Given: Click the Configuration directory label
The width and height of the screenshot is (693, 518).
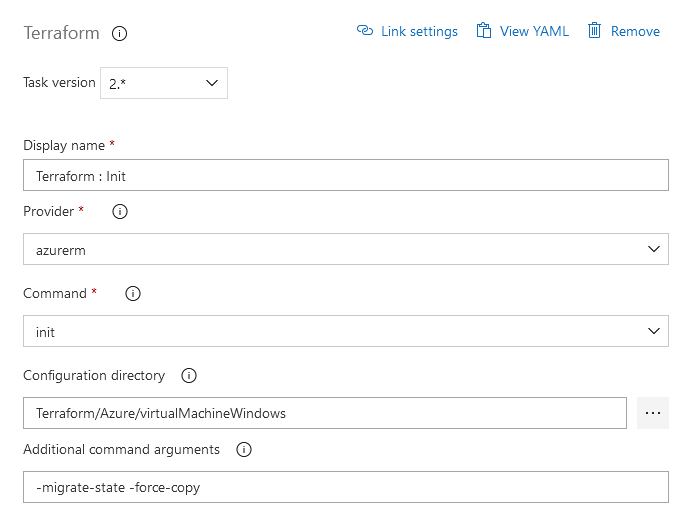Looking at the screenshot, I should click(x=94, y=376).
